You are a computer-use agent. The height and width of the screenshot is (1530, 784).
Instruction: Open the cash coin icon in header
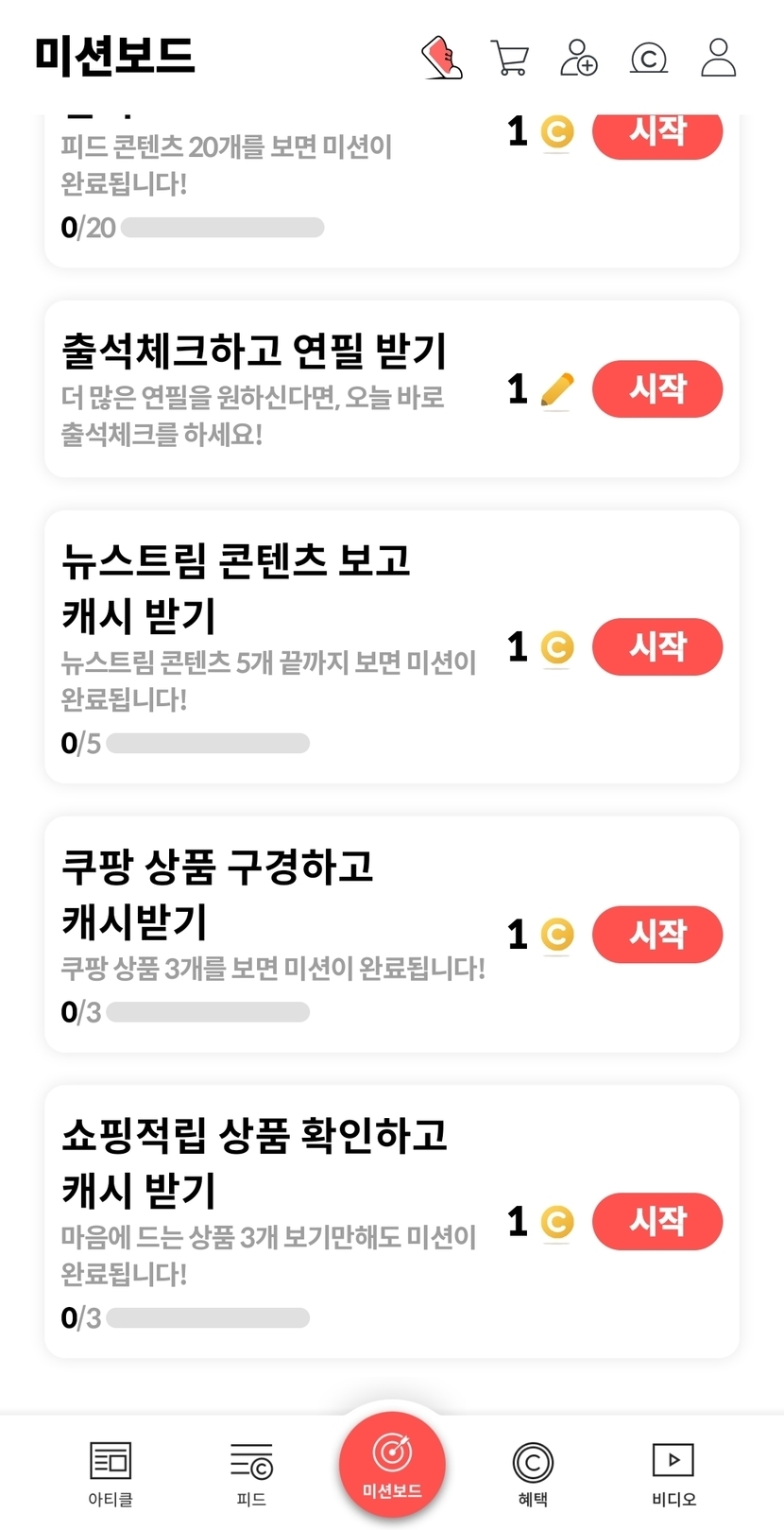(x=649, y=58)
